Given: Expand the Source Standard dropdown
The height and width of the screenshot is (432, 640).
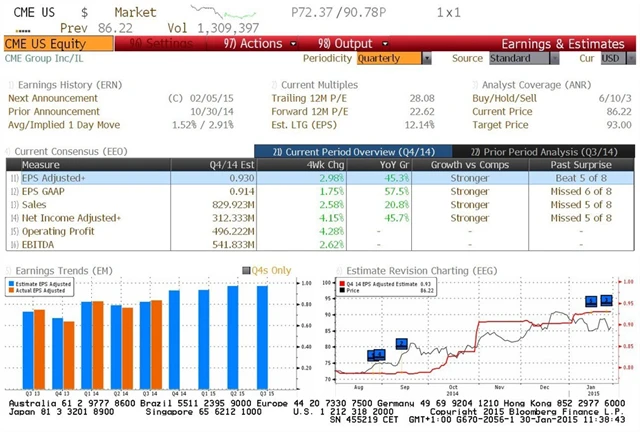Looking at the screenshot, I should click(518, 58).
